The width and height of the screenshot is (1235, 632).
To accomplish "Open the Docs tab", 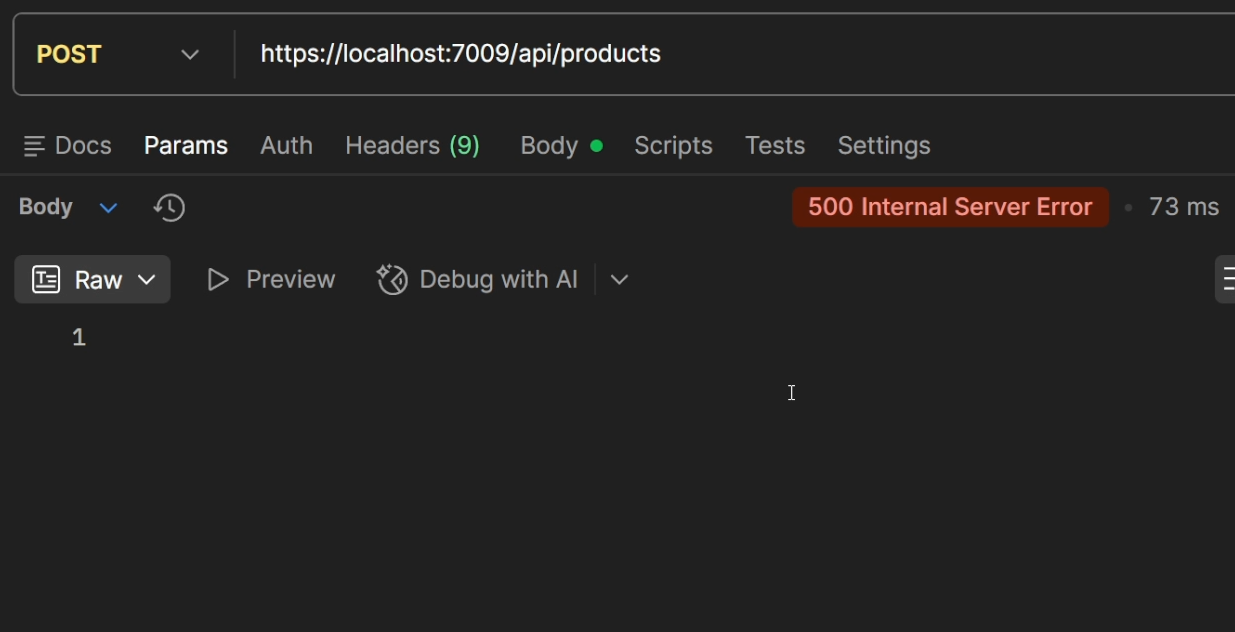I will [67, 146].
